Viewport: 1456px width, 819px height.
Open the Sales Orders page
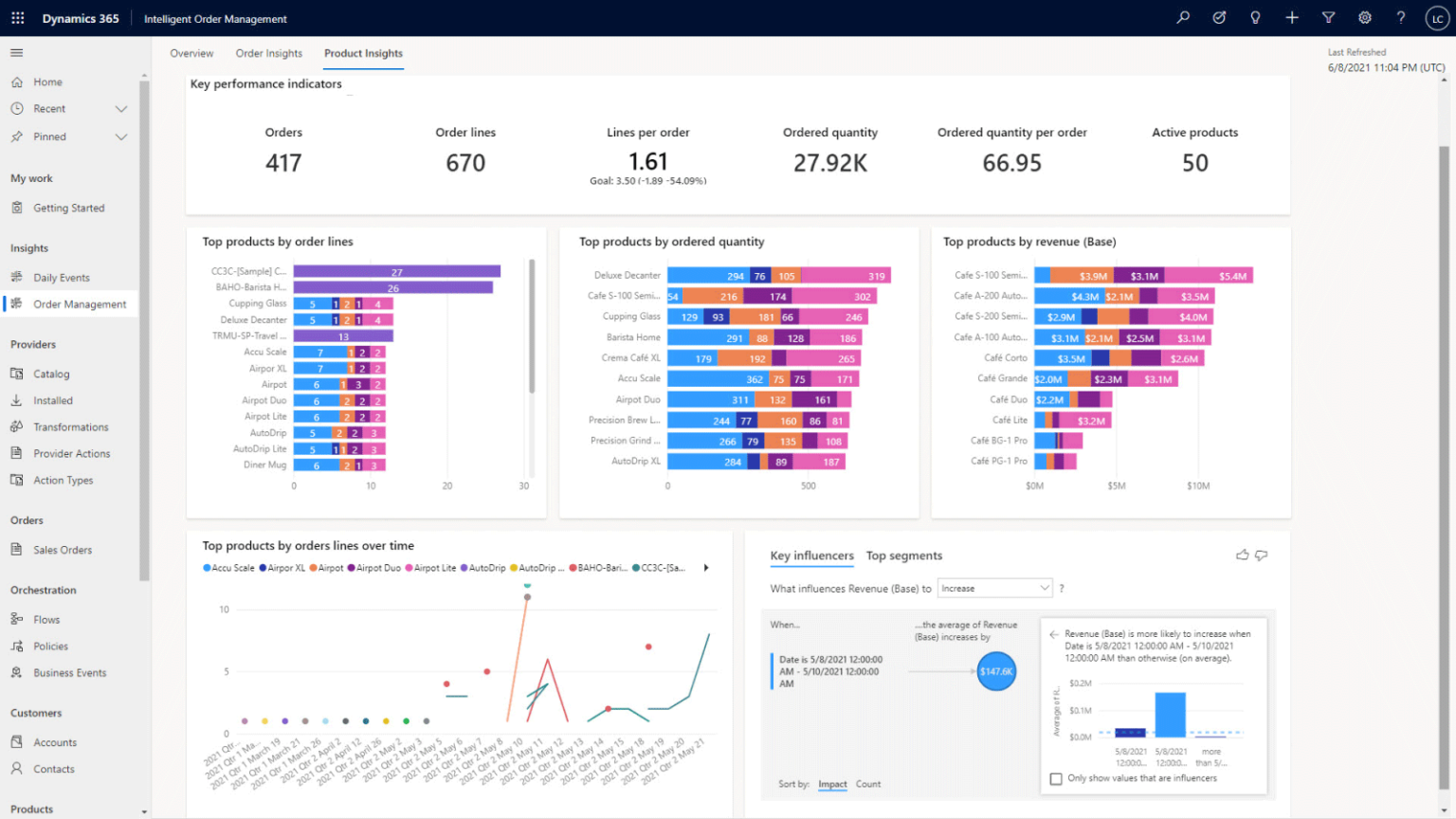63,550
